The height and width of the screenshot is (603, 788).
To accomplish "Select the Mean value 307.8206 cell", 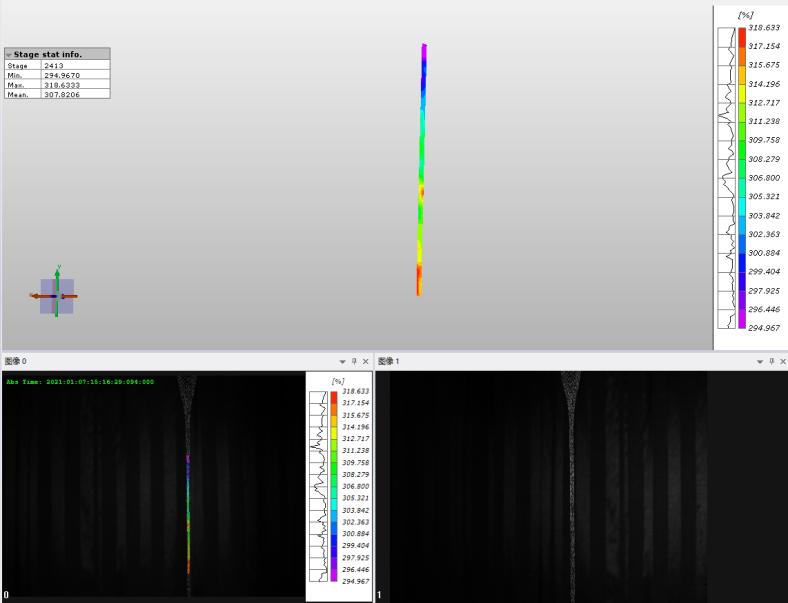I will click(75, 94).
